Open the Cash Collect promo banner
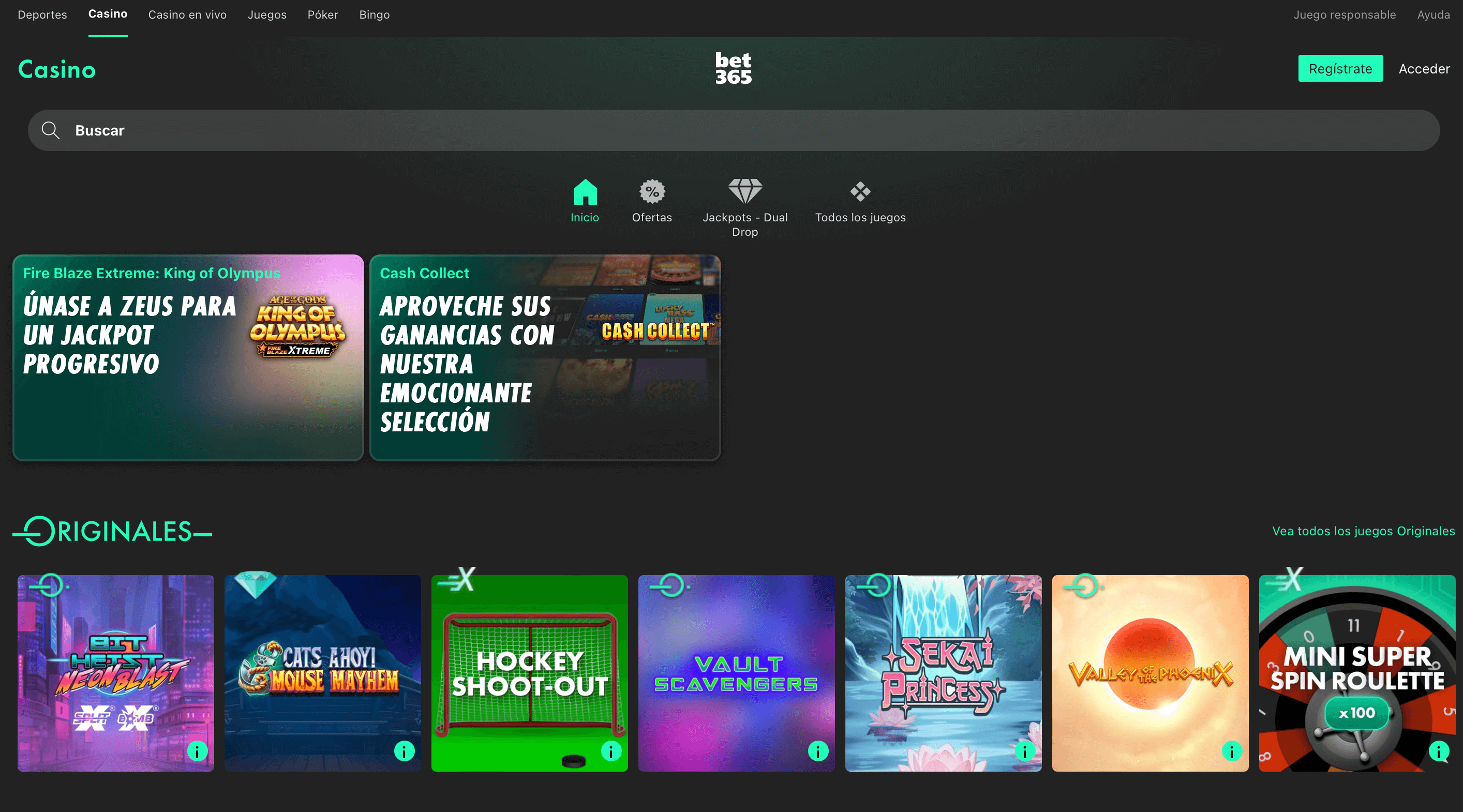 [545, 358]
